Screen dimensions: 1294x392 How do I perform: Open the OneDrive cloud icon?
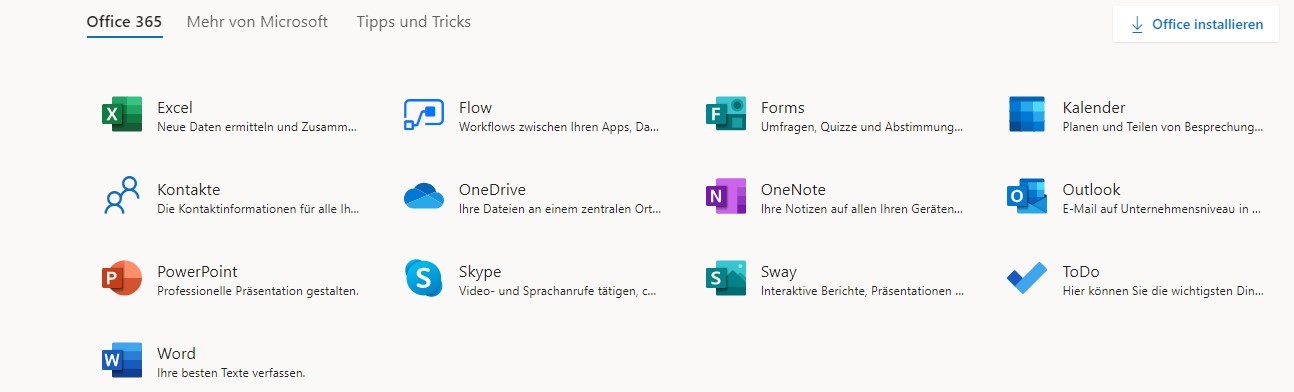pyautogui.click(x=424, y=197)
